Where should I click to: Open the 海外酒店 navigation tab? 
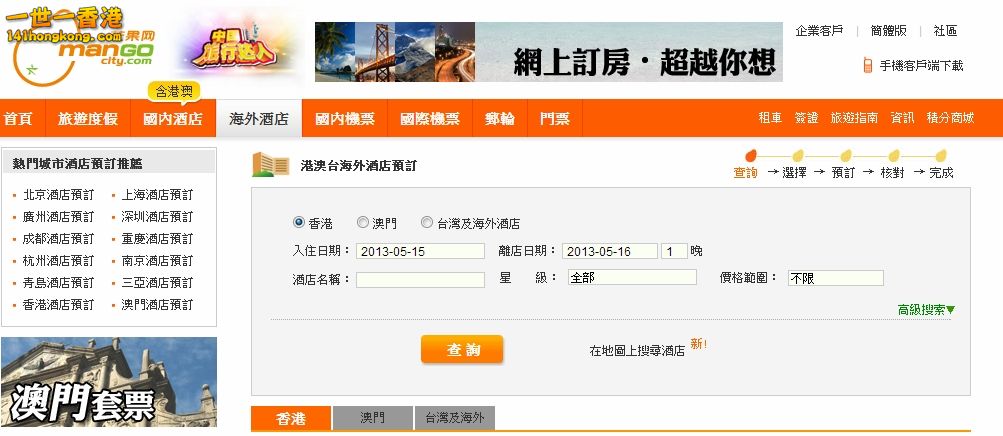pyautogui.click(x=259, y=118)
